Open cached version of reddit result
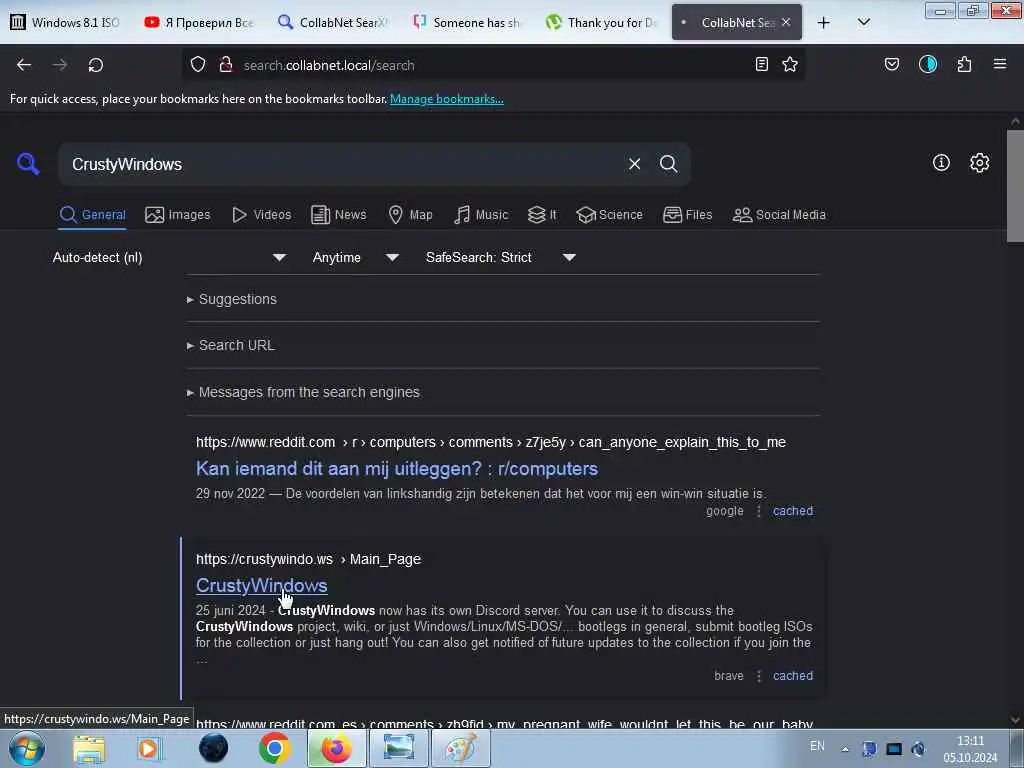Image resolution: width=1024 pixels, height=768 pixels. click(793, 511)
